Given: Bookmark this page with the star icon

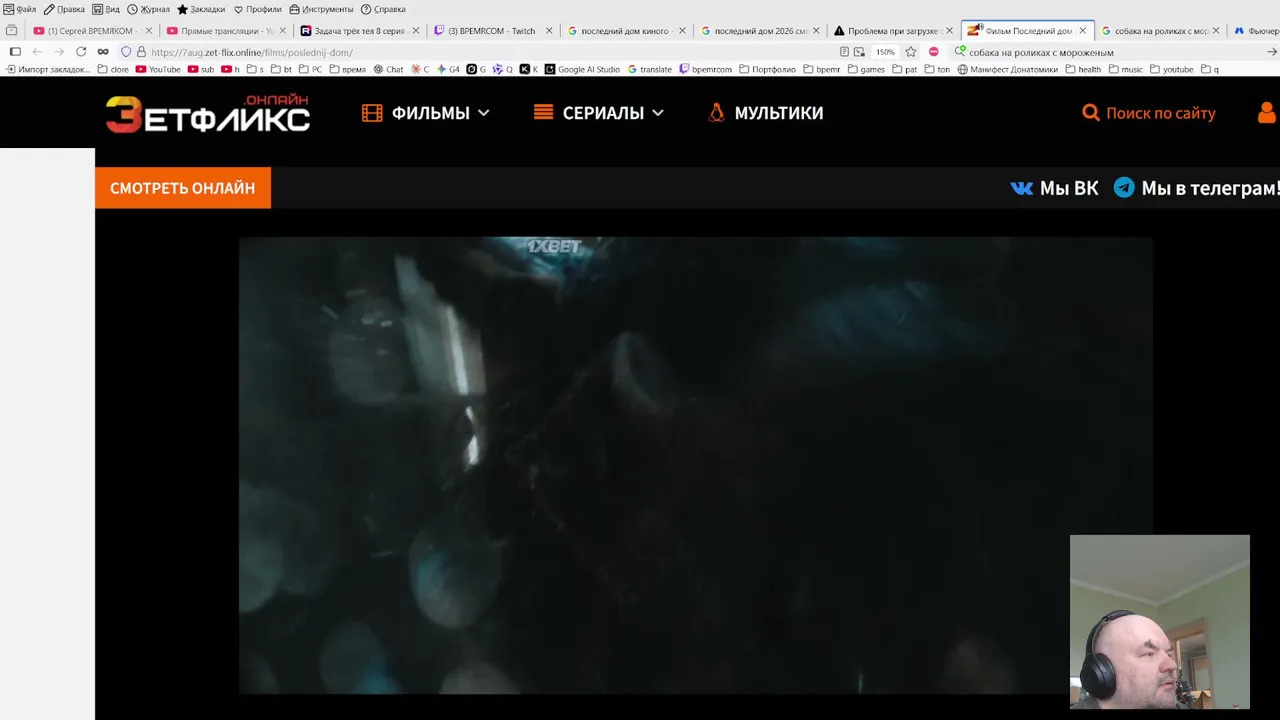Looking at the screenshot, I should (x=911, y=52).
